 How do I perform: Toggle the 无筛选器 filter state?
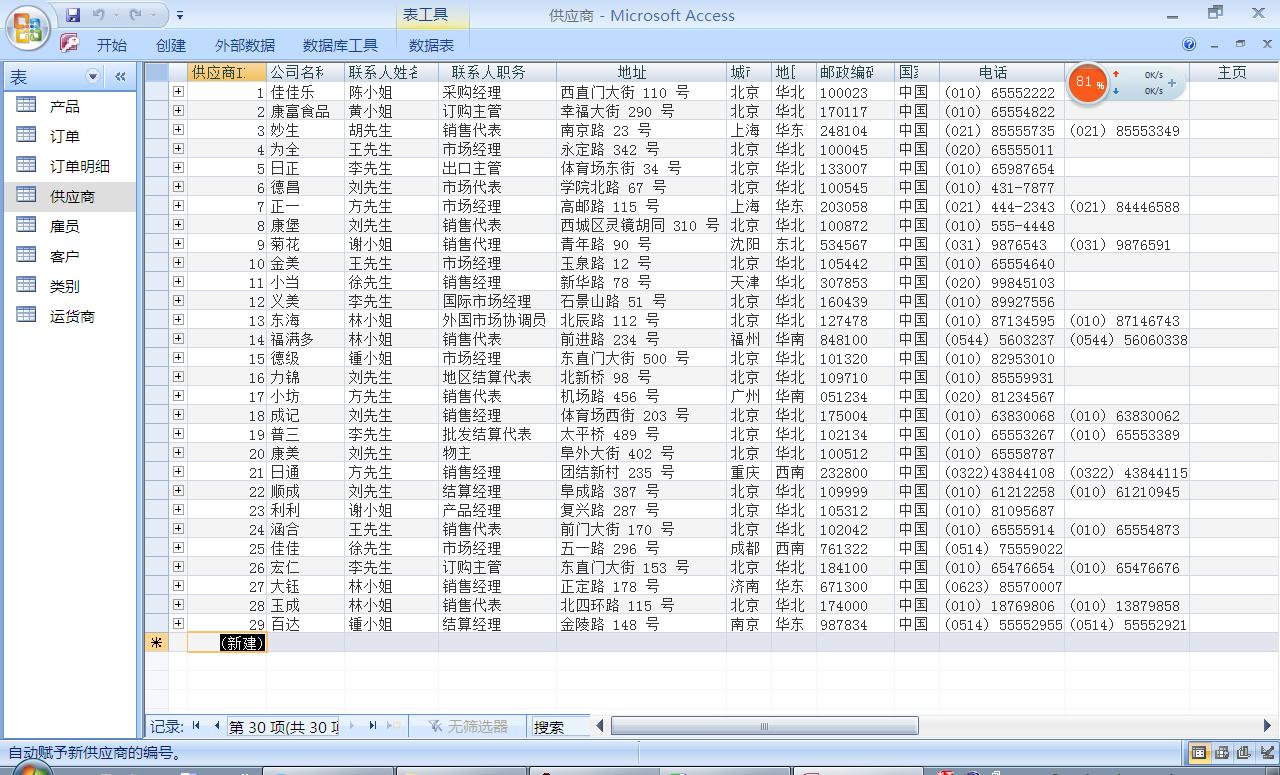click(470, 727)
